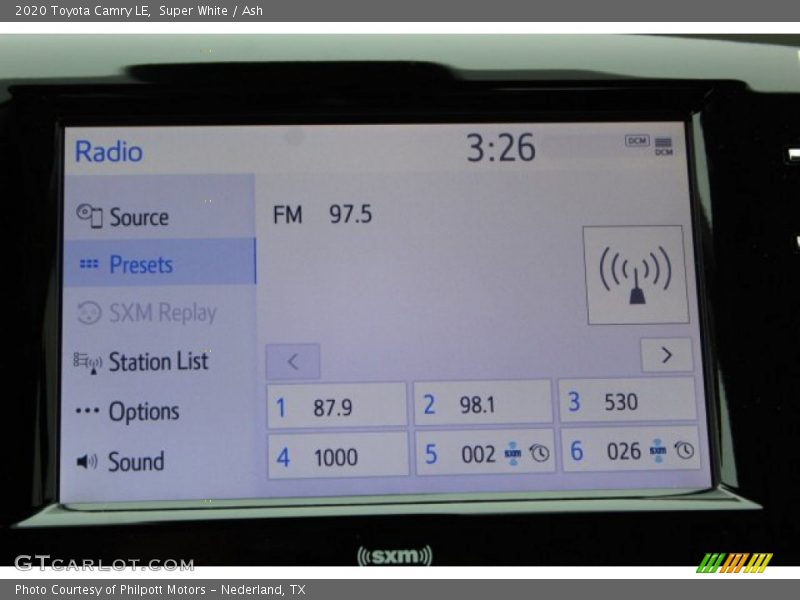This screenshot has height=600, width=800.
Task: Select preset 2 station 98.1
Action: pyautogui.click(x=482, y=404)
